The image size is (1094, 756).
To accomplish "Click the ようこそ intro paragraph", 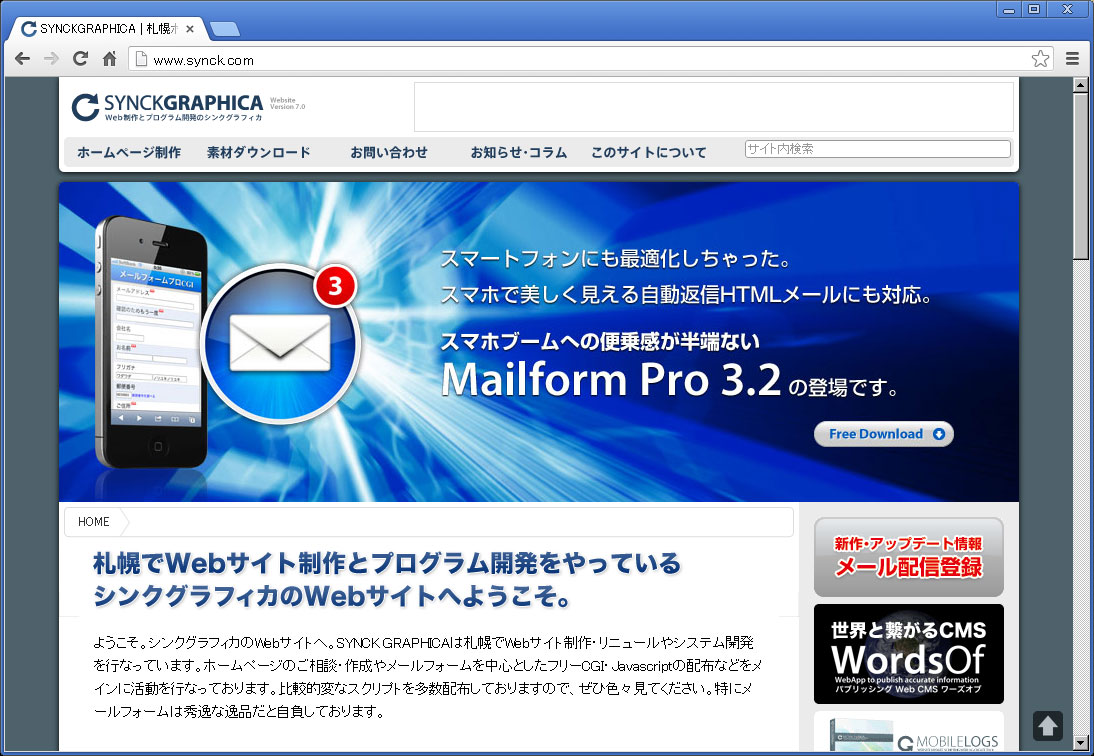I will click(427, 676).
